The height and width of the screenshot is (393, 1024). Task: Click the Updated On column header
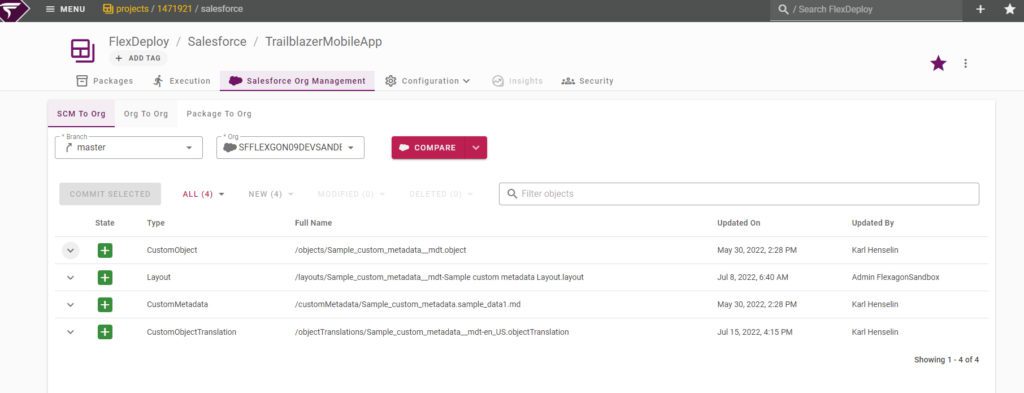click(739, 223)
